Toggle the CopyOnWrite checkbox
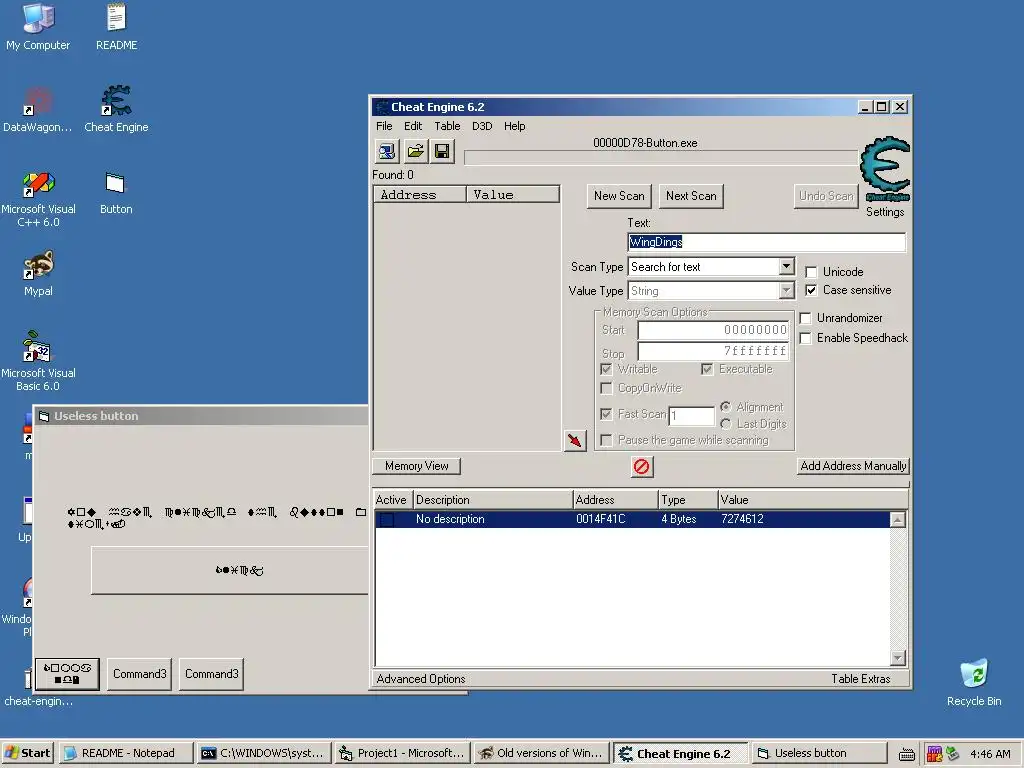1024x768 pixels. click(x=606, y=388)
